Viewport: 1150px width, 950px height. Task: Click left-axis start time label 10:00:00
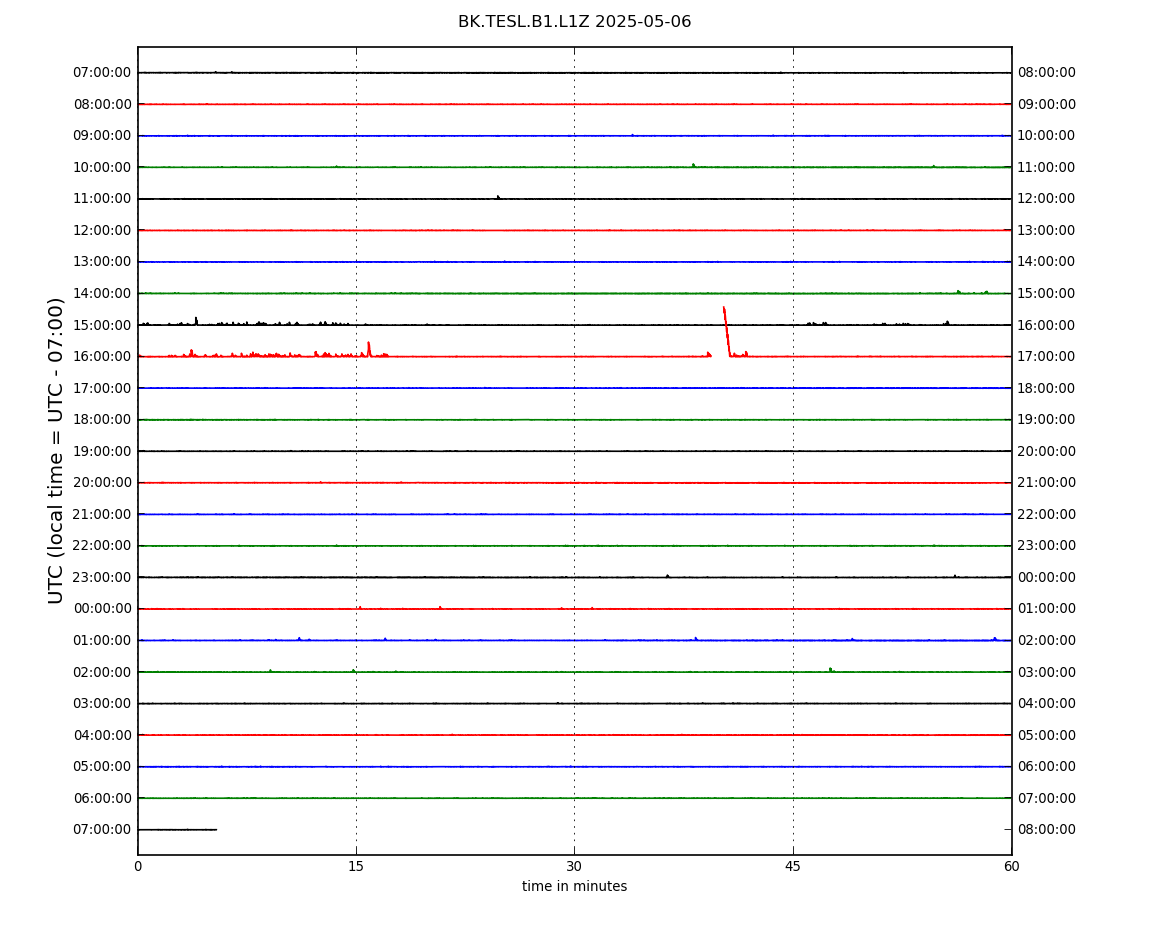coord(103,167)
